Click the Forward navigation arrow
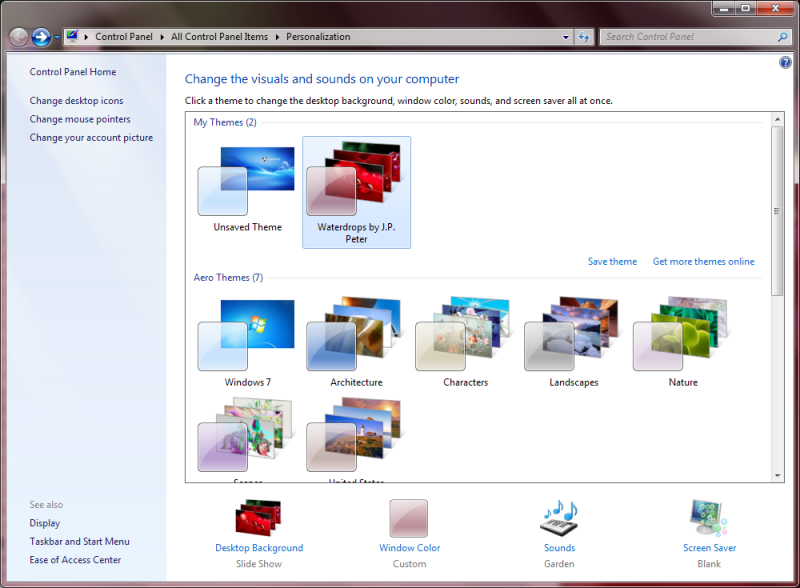 pyautogui.click(x=41, y=37)
